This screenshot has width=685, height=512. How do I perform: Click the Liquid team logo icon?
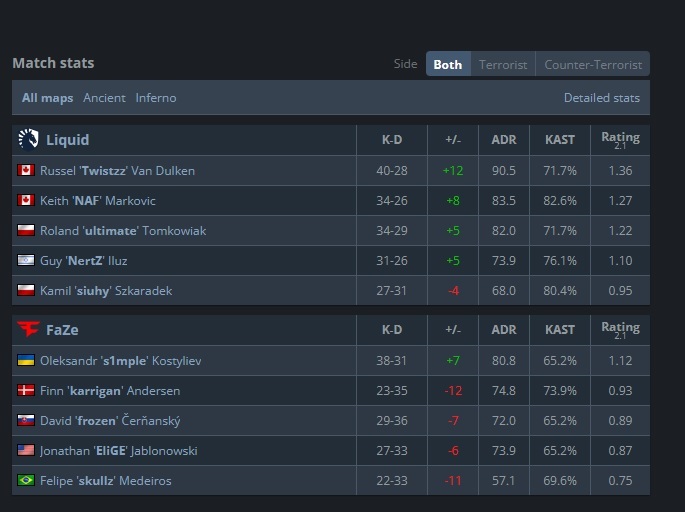click(x=28, y=140)
